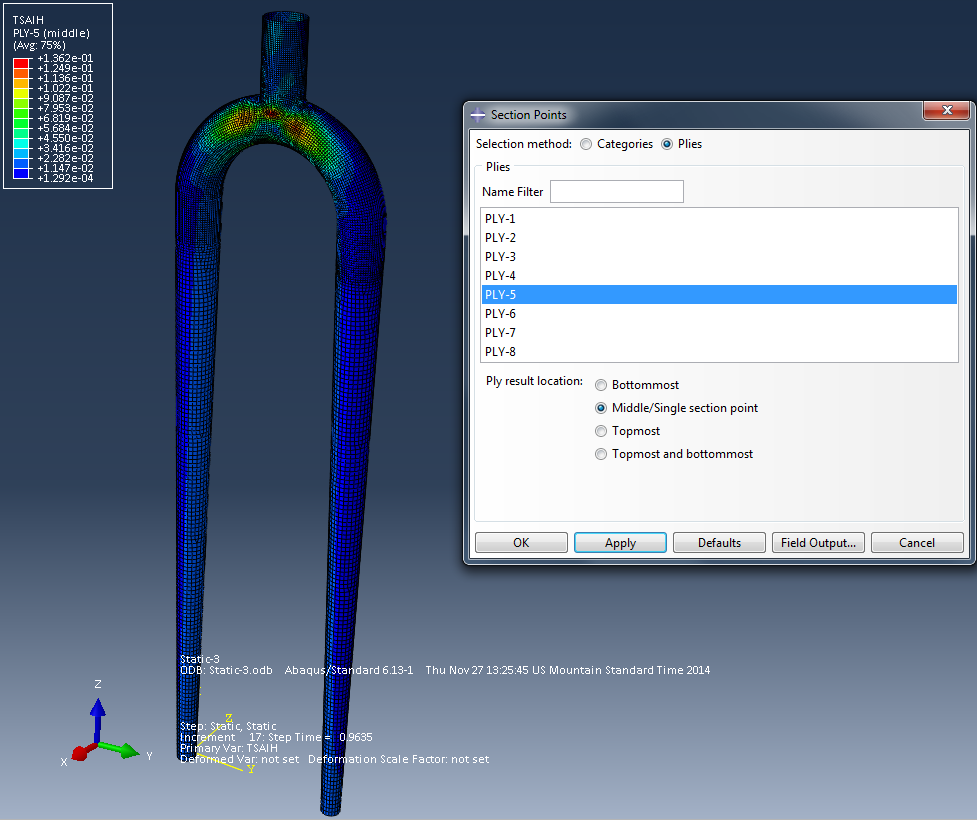The height and width of the screenshot is (822, 977).
Task: Click Apply in Section Points dialog
Action: tap(620, 543)
